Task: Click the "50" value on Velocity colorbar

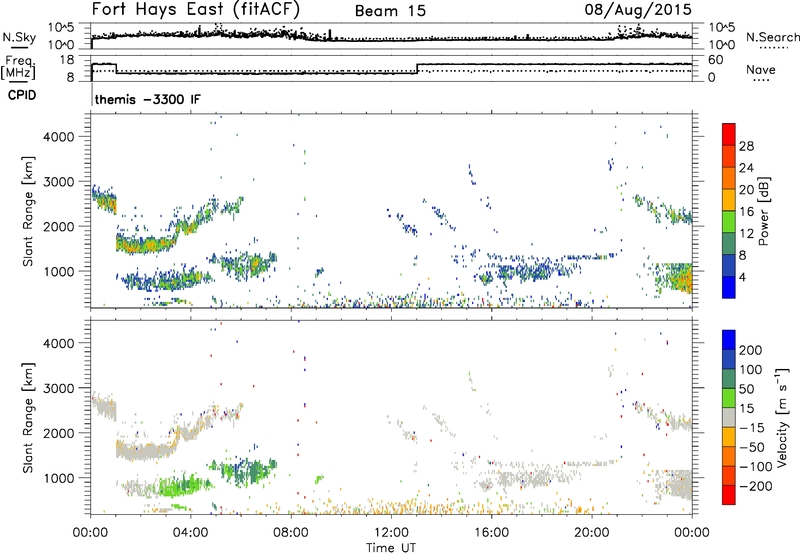Action: (746, 389)
